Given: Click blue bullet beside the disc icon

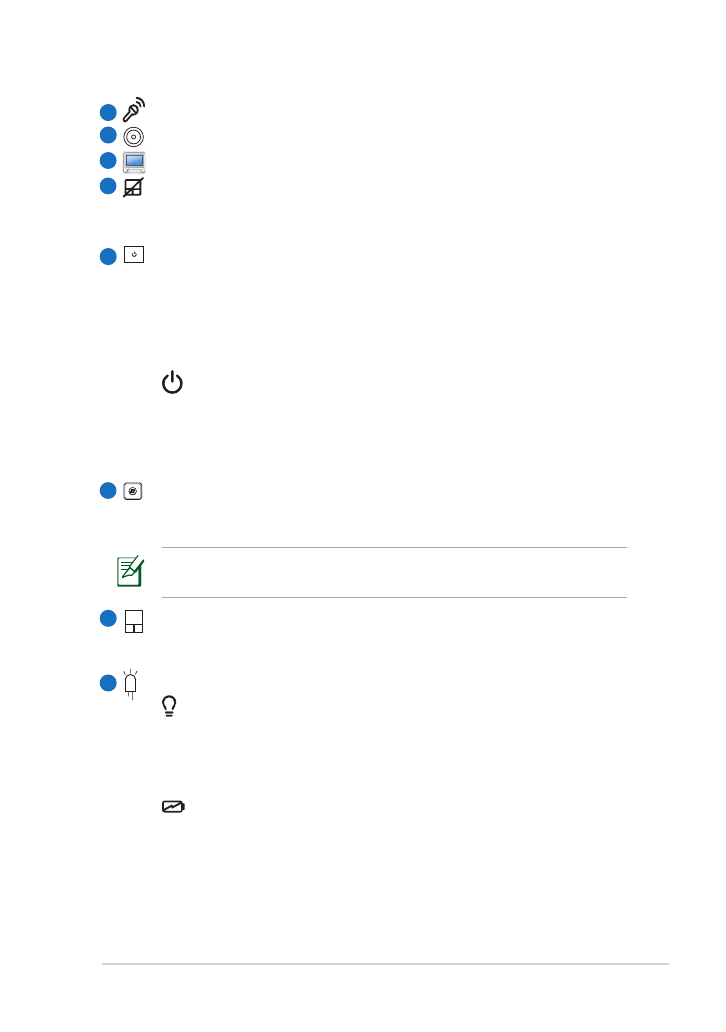Looking at the screenshot, I should point(108,135).
